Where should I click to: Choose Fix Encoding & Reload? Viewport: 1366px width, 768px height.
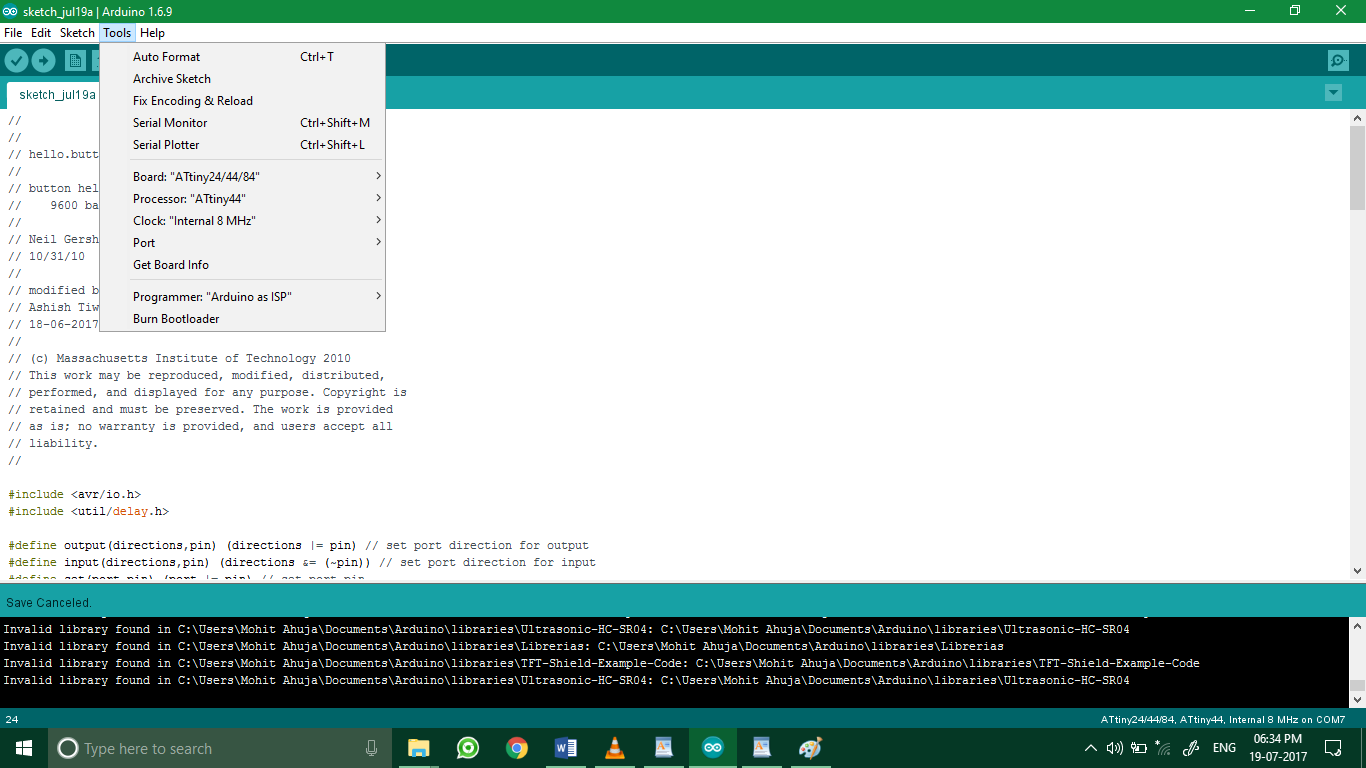pyautogui.click(x=242, y=101)
